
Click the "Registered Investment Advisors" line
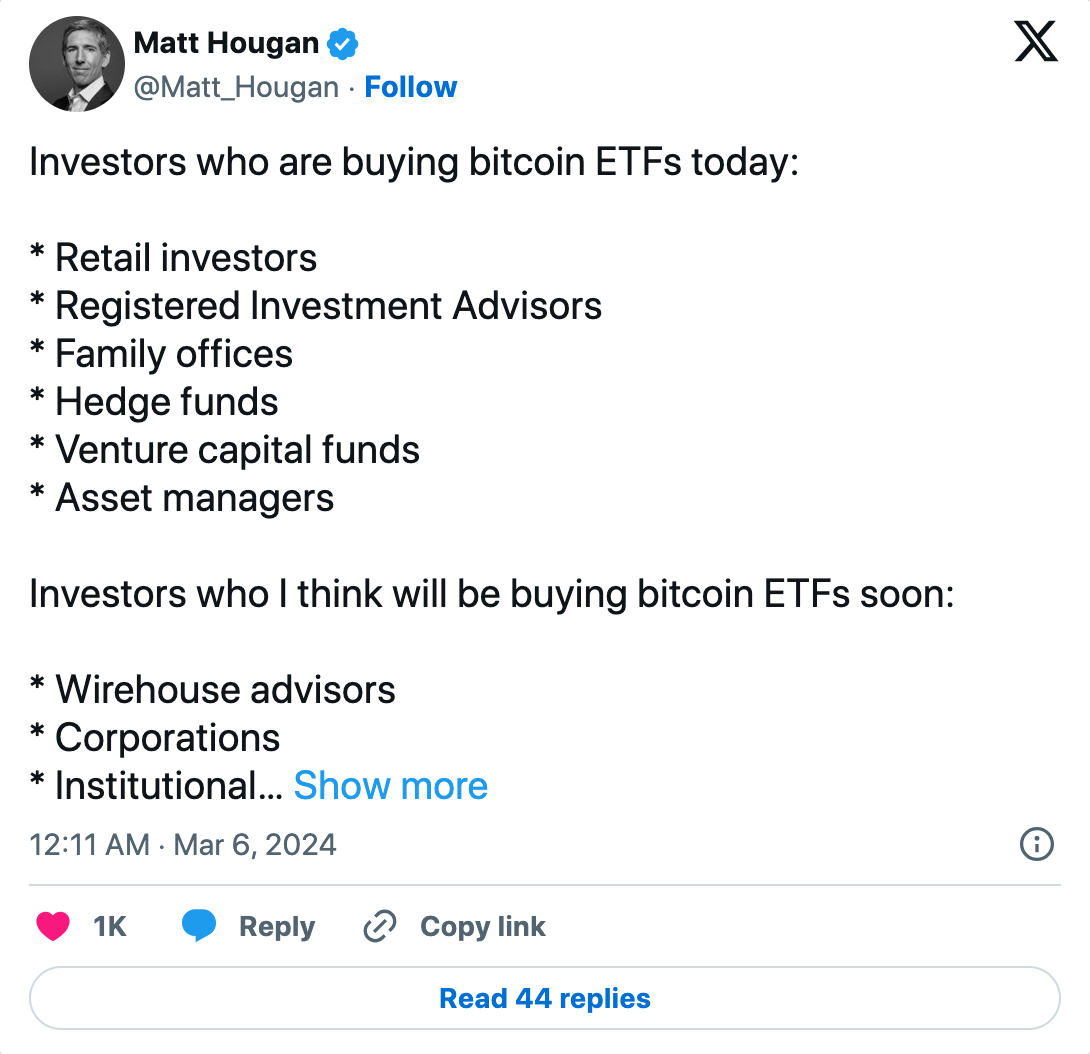click(x=328, y=306)
